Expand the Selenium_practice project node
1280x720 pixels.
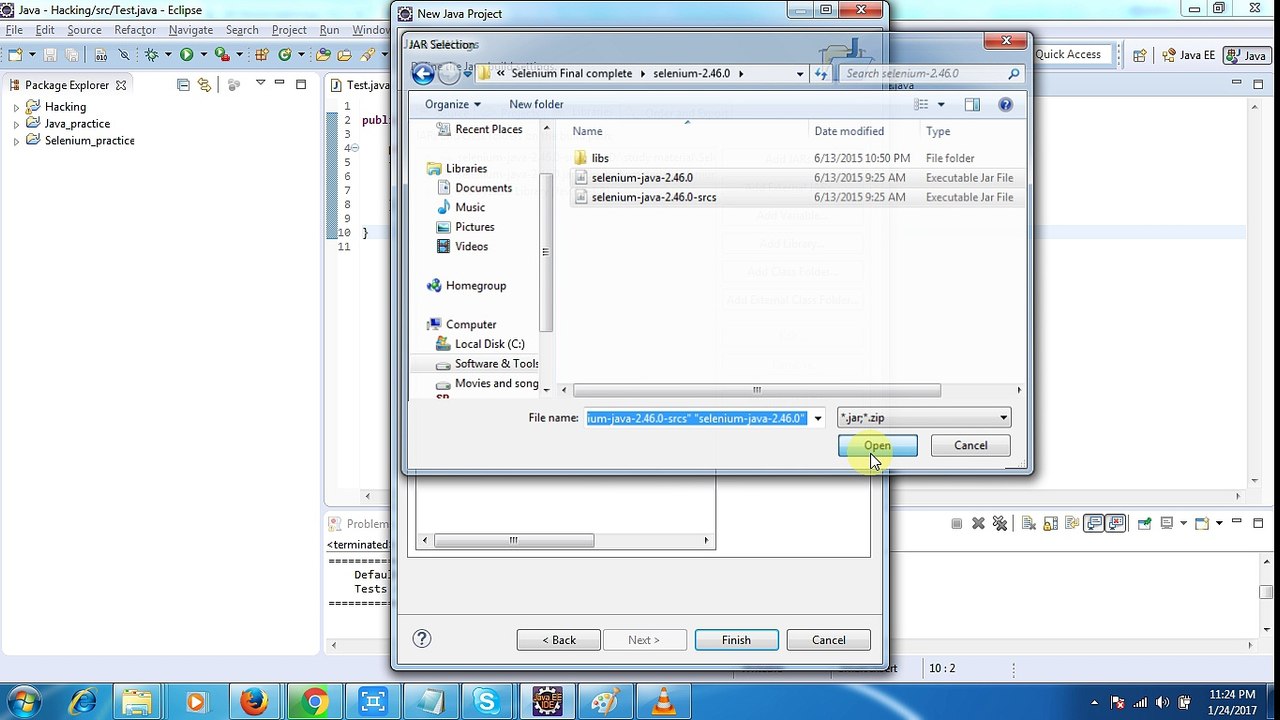pos(16,141)
